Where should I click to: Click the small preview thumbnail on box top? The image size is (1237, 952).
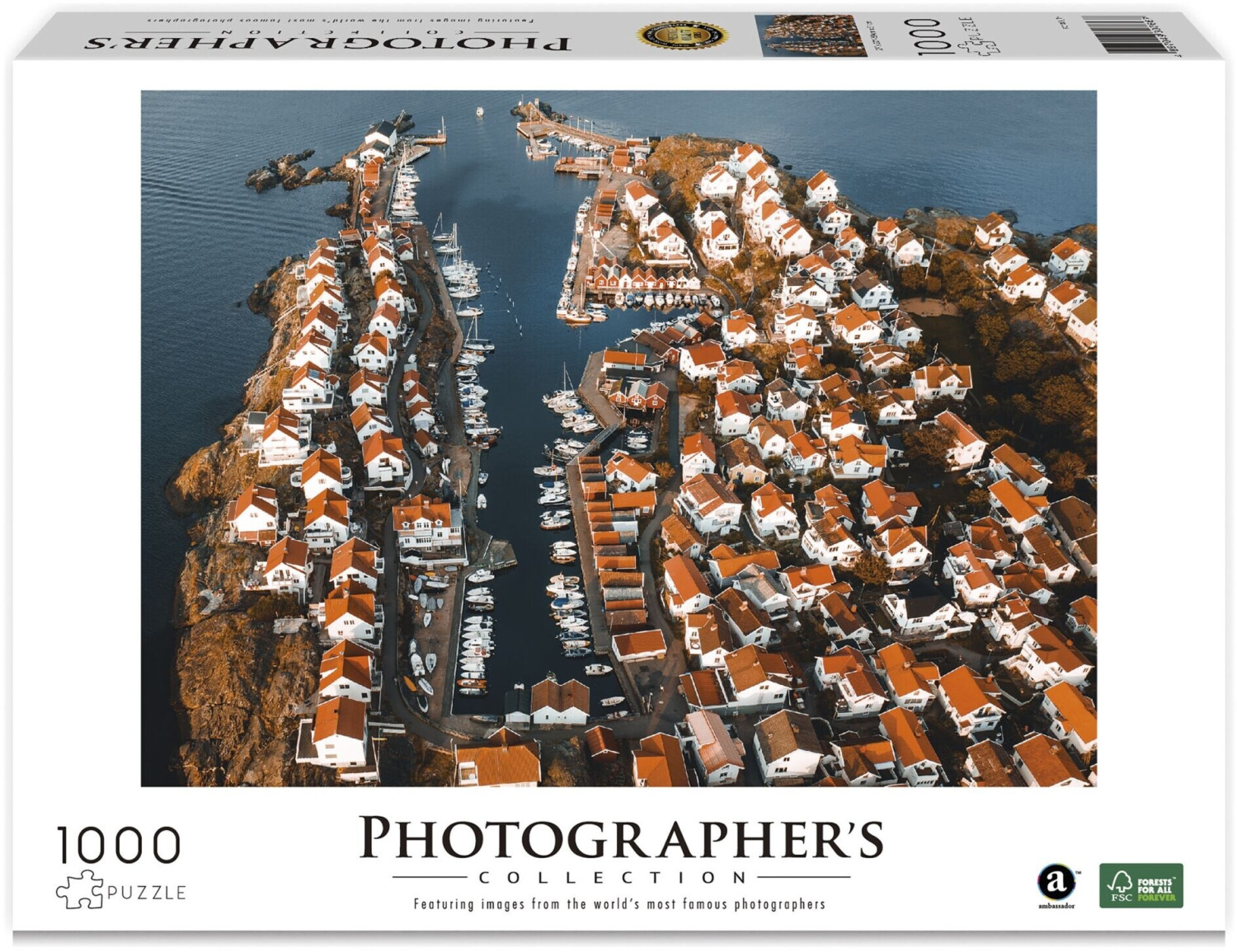click(811, 35)
